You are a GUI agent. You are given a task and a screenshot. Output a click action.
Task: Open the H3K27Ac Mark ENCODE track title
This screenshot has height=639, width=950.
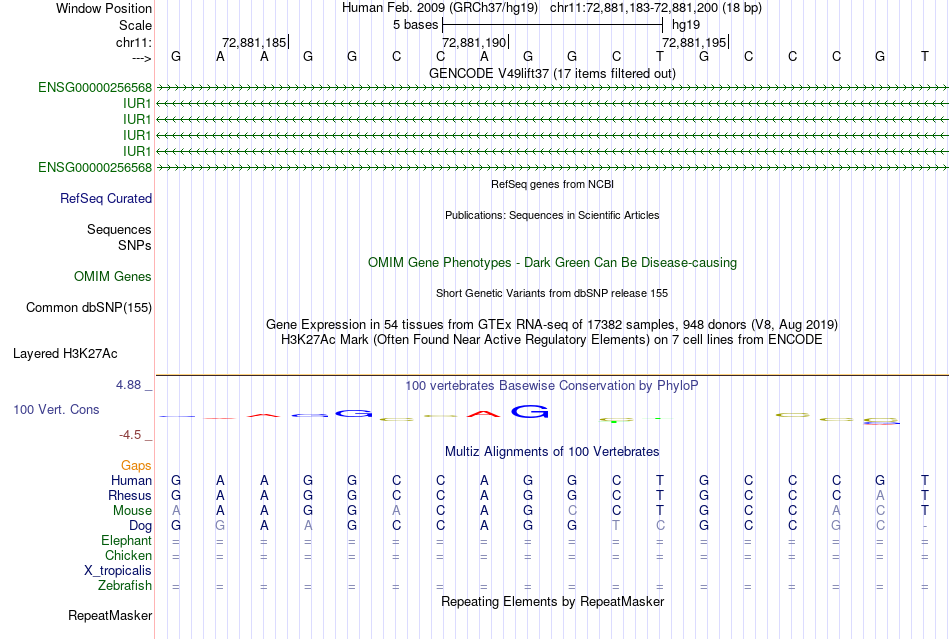[x=552, y=339]
